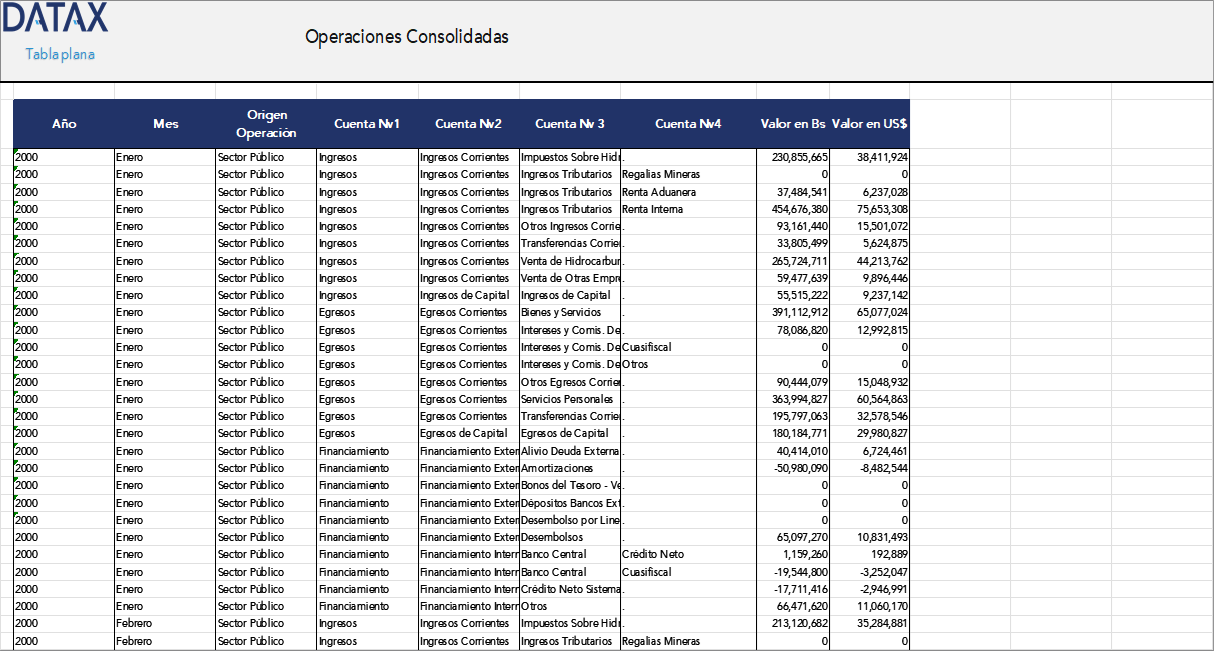Select the Operaciones Consolidadas title
1214x651 pixels.
(x=407, y=36)
